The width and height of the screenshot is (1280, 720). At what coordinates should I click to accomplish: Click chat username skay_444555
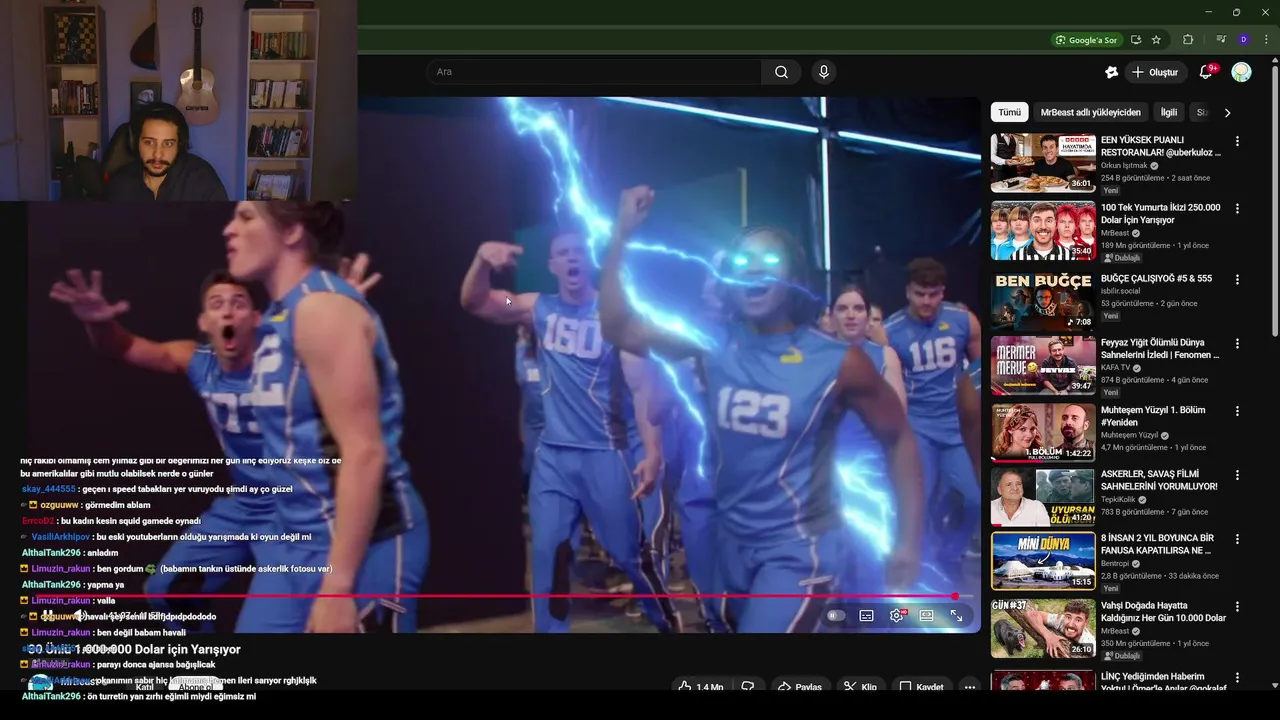coord(49,489)
